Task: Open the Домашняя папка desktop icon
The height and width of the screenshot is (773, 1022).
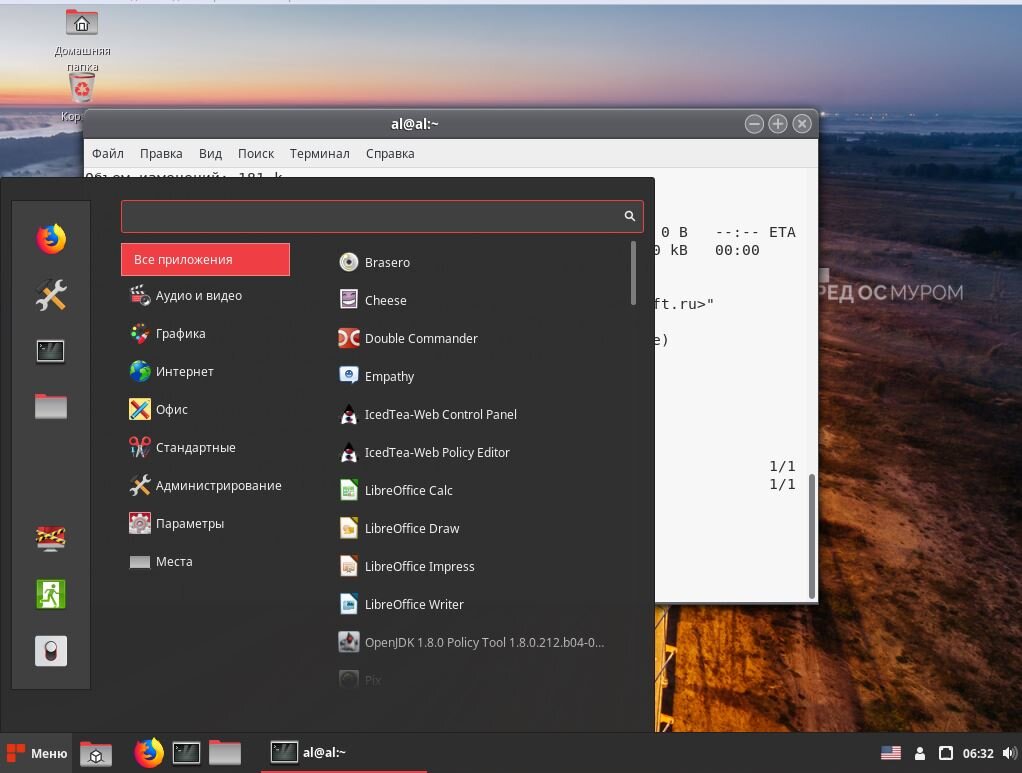Action: (82, 40)
